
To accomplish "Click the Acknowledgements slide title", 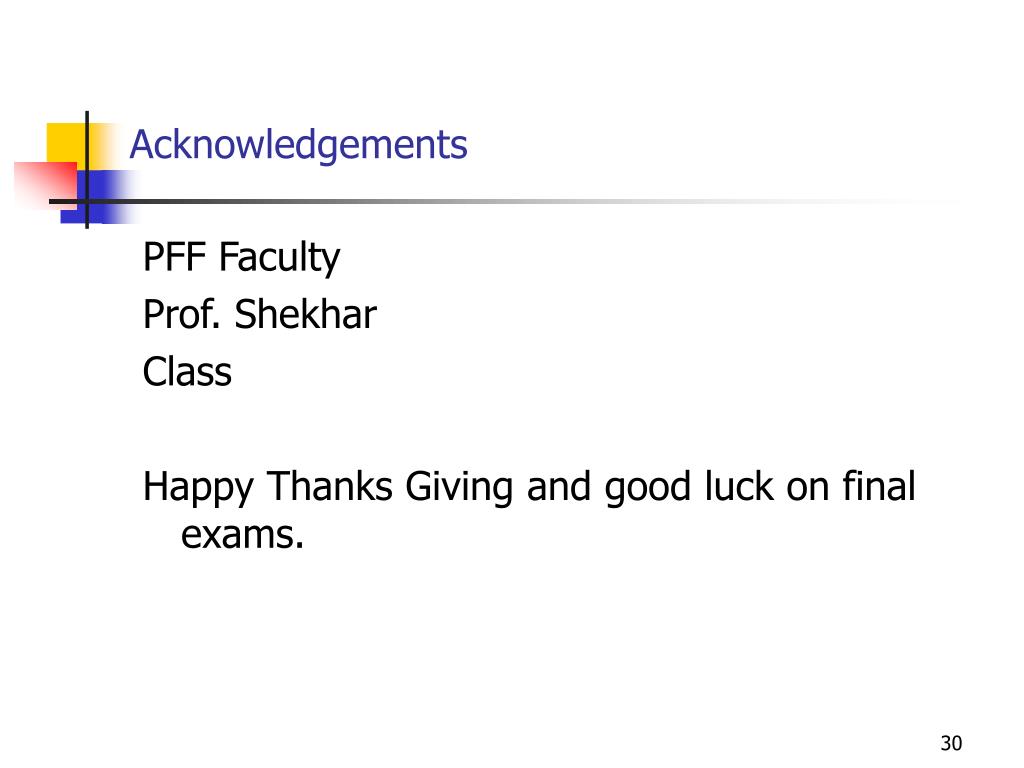I will [x=298, y=145].
